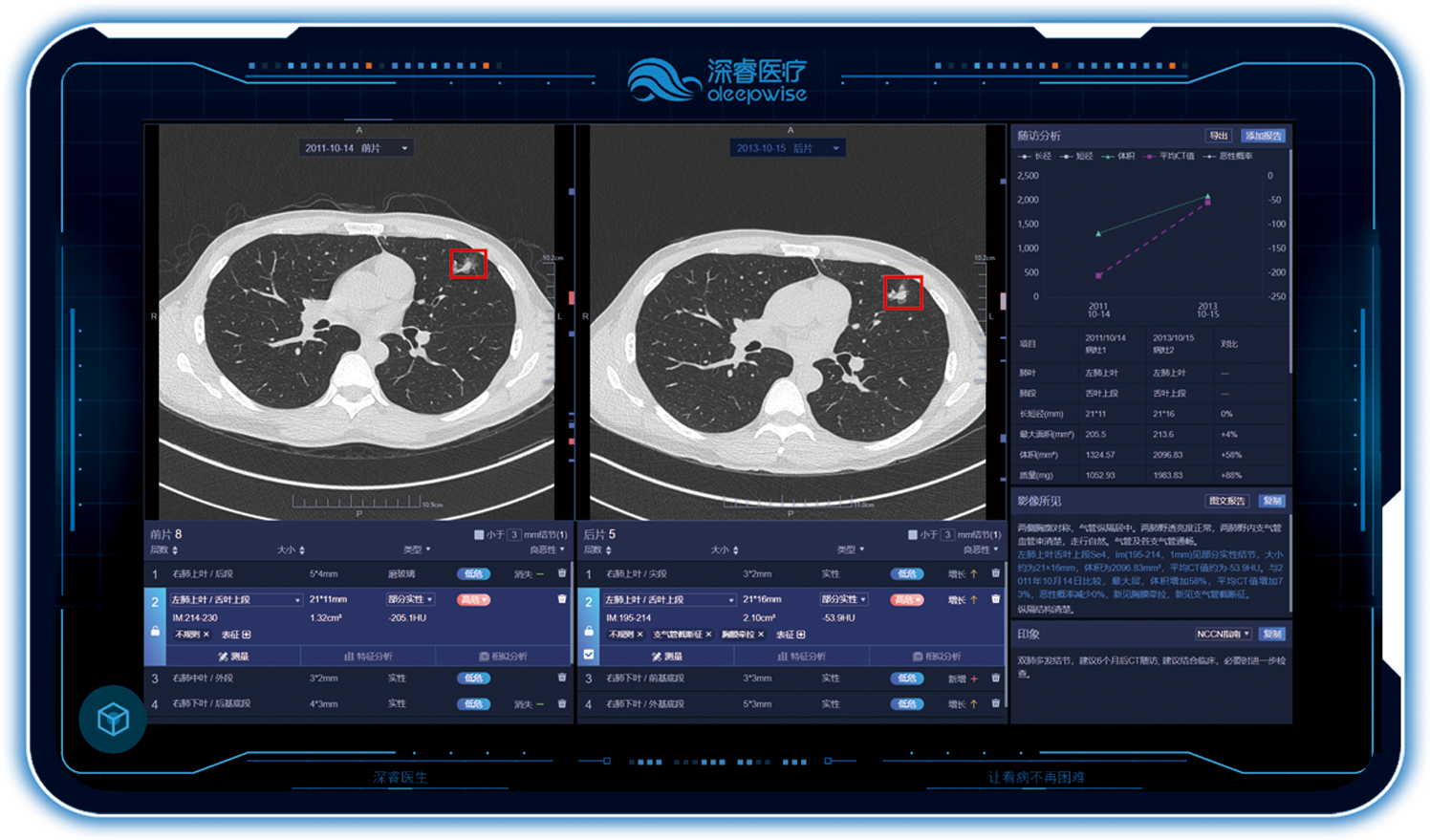Viewport: 1430px width, 840px height.
Task: Click the red nodule box in 2011 scan
Action: click(468, 264)
